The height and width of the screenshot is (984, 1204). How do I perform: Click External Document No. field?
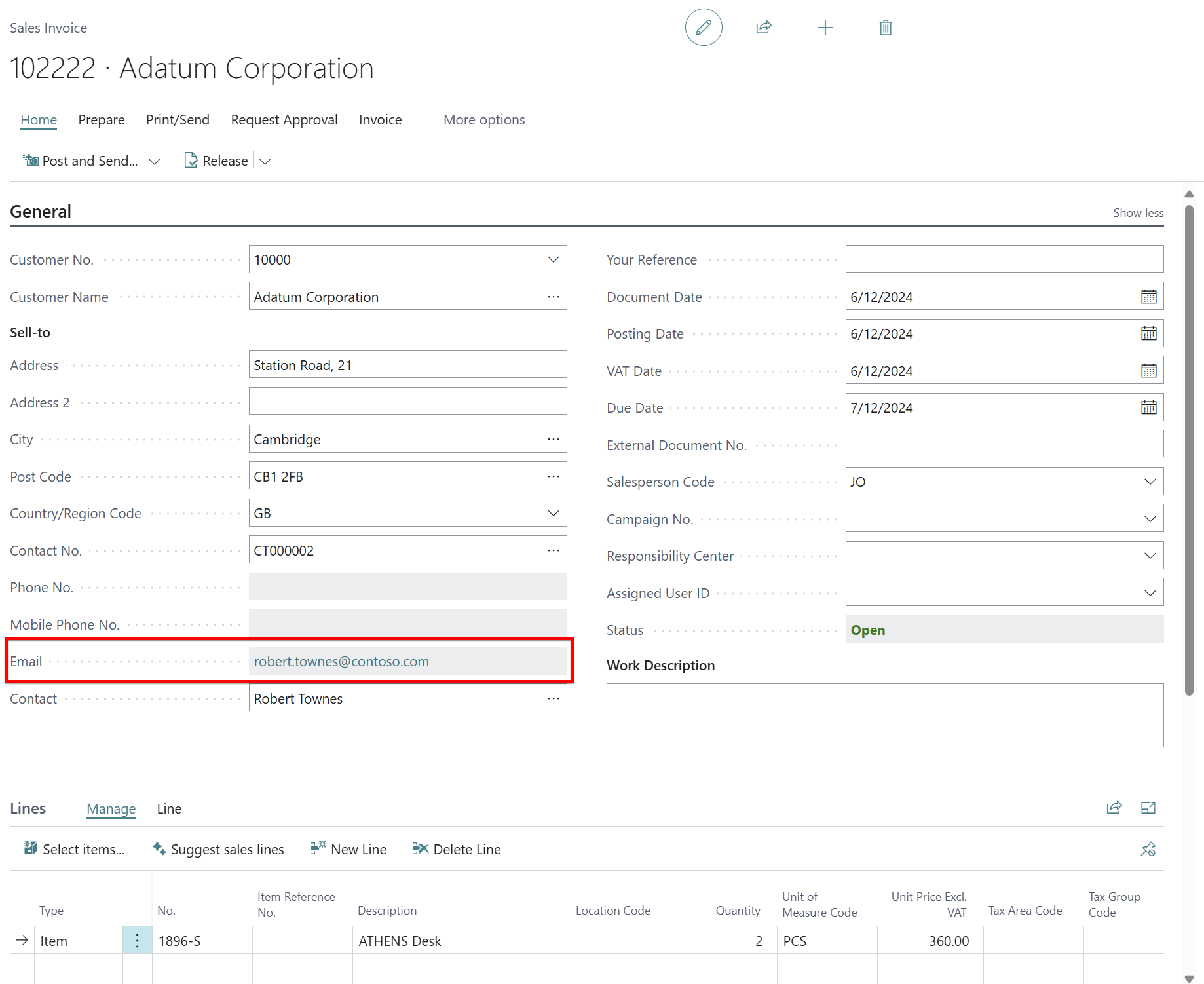click(x=1004, y=444)
